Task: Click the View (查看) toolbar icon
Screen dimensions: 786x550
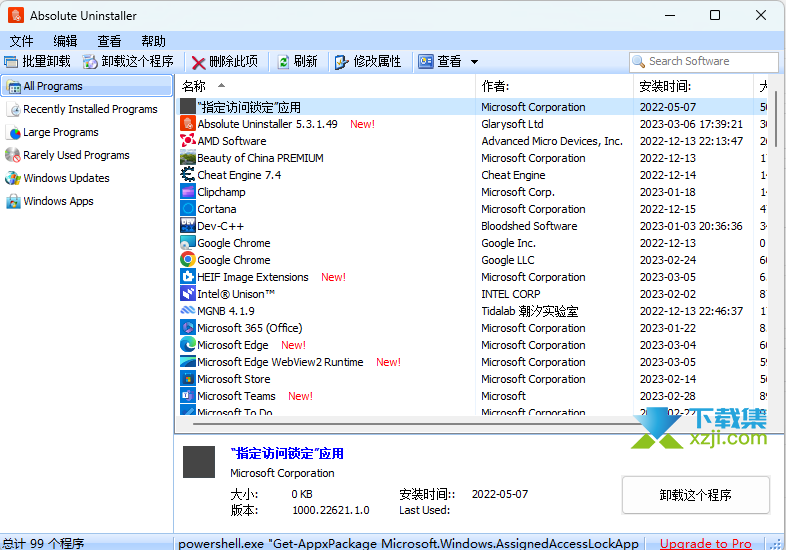Action: (x=426, y=62)
